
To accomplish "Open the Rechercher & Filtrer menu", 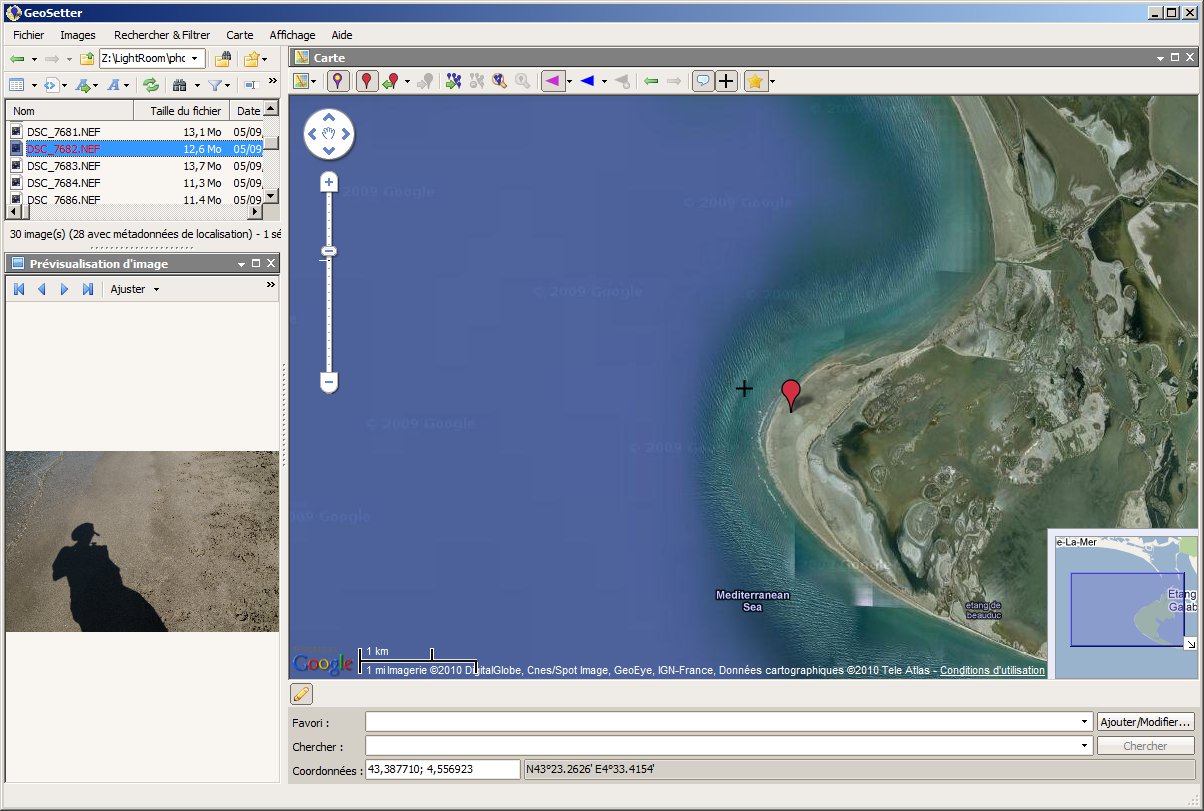I will coord(162,35).
